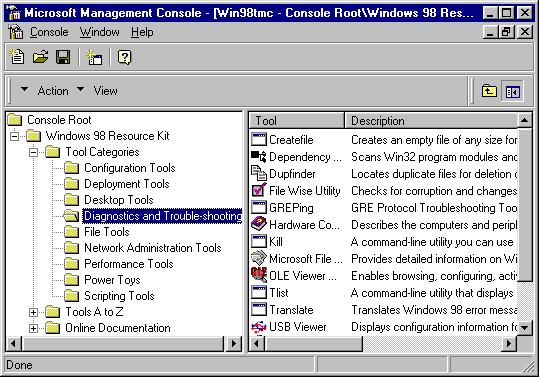Select Diagnostics and Trouble-shooting folder
539x377 pixels.
point(162,216)
